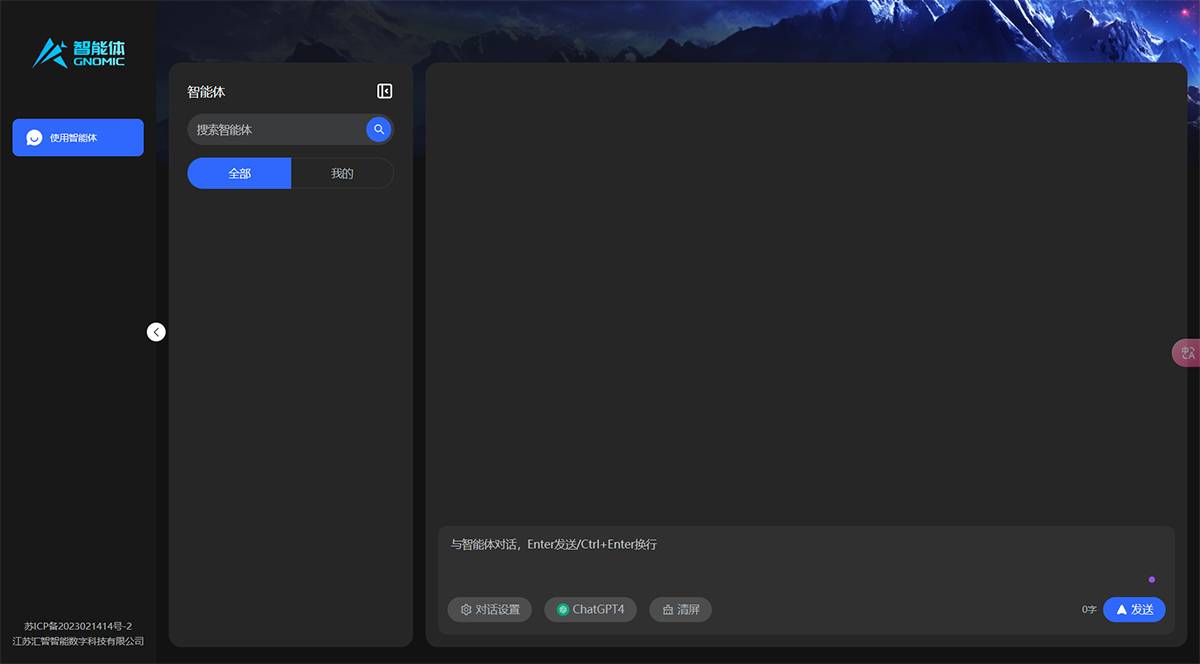Switch to the 全部 tab

tap(240, 173)
